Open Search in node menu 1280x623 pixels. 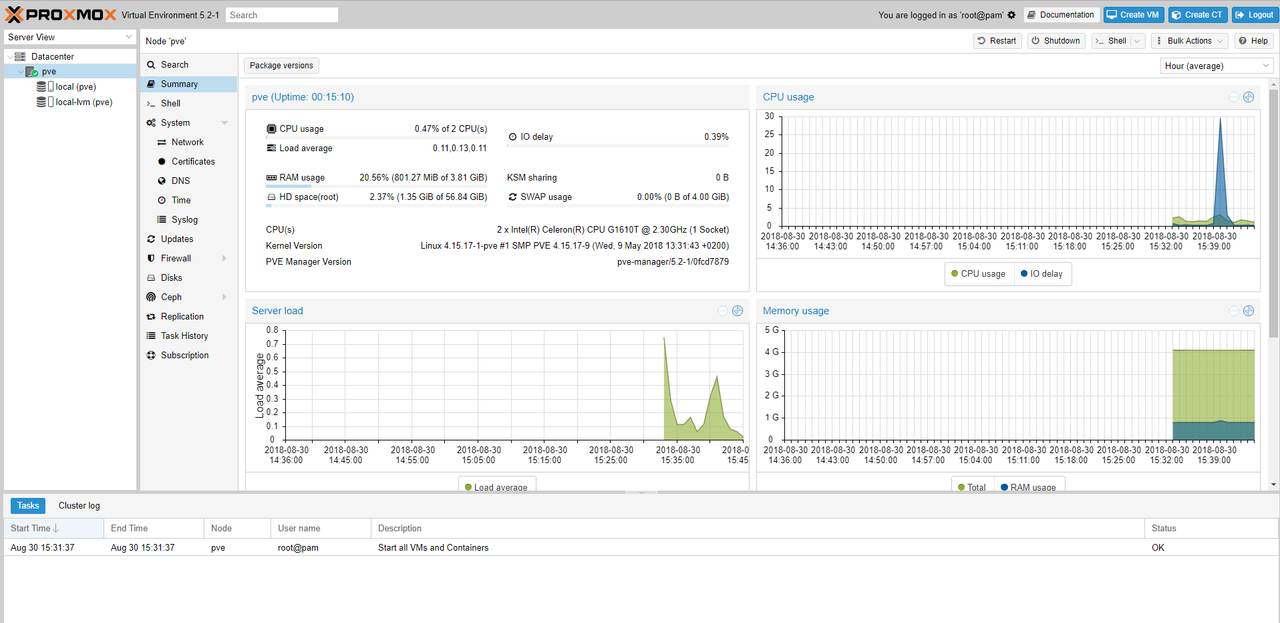coord(189,65)
